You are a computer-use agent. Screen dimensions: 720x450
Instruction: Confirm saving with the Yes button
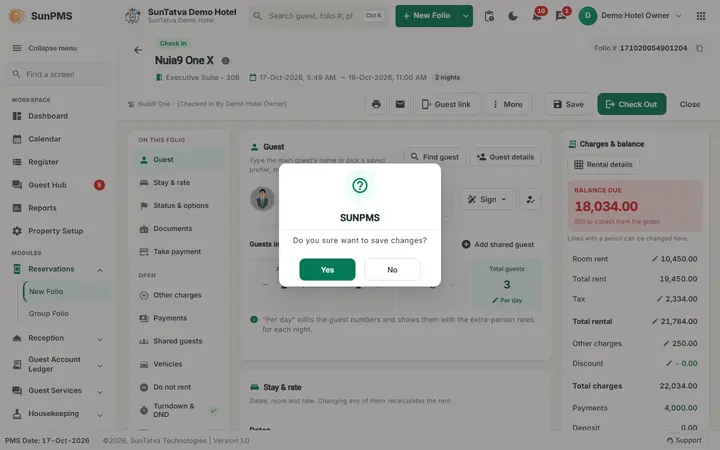[327, 270]
